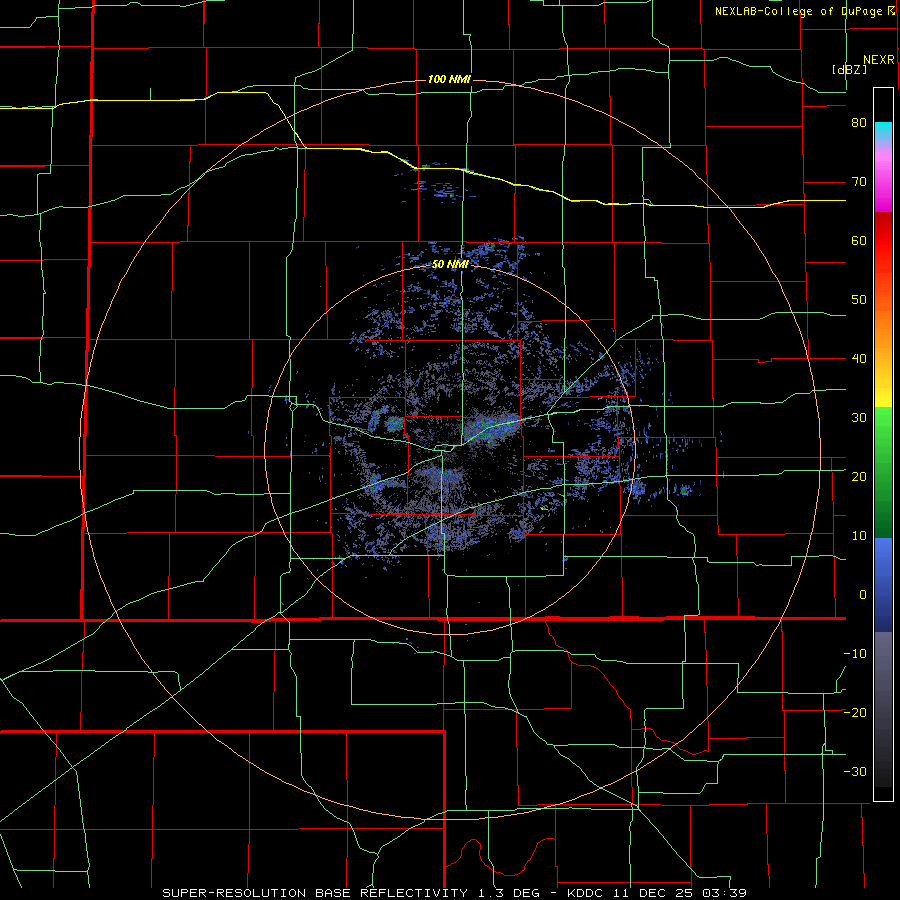900x900 pixels.
Task: Click the 50 NMI range ring label
Action: (450, 264)
